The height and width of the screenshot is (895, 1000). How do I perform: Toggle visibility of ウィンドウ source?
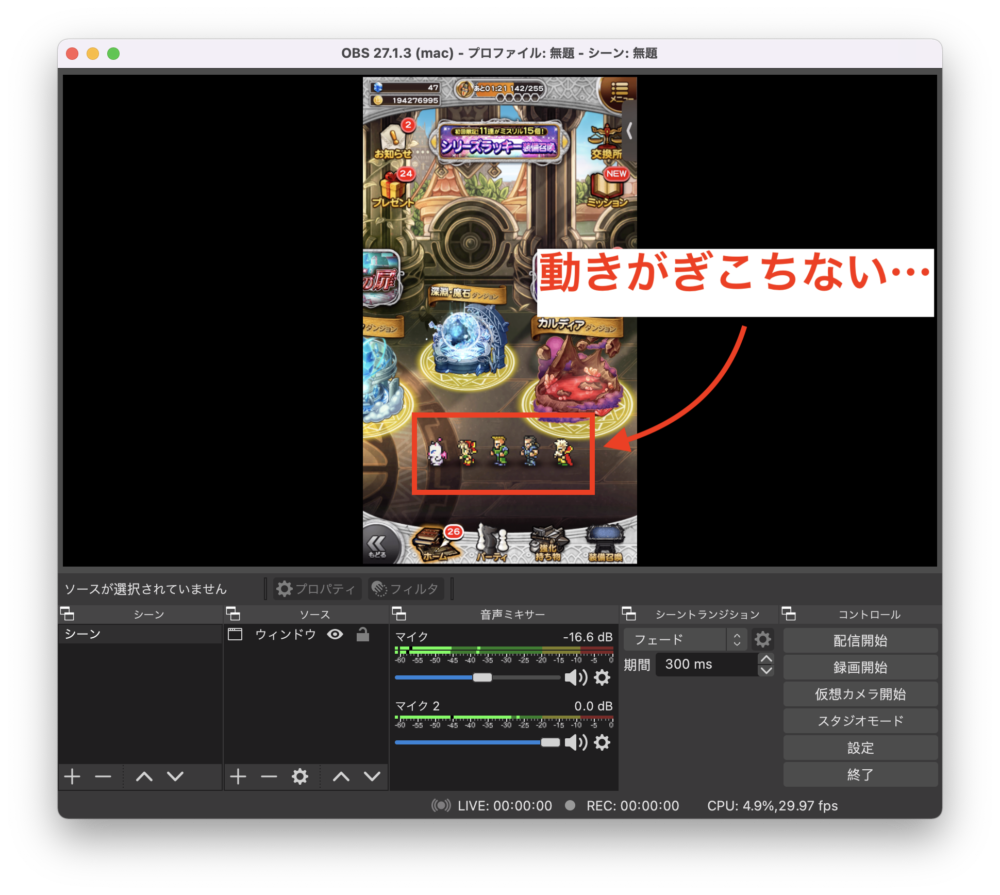(x=335, y=634)
